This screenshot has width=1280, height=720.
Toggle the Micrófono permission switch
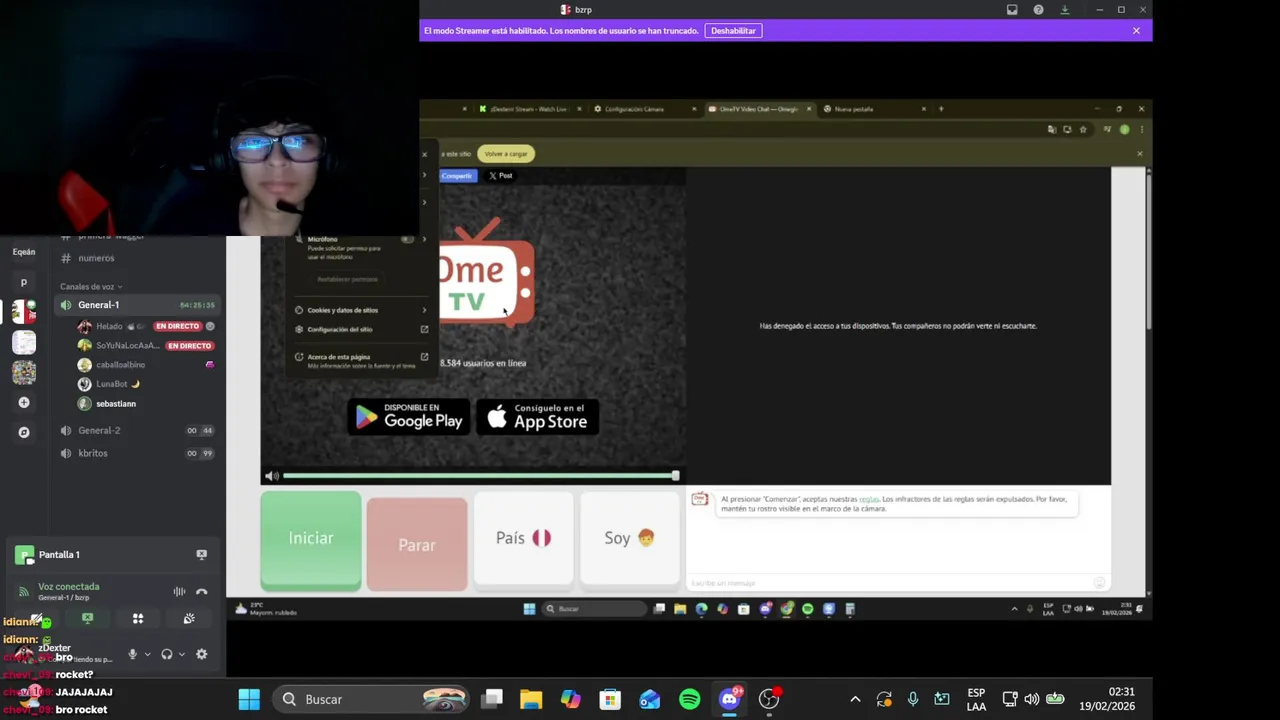407,240
